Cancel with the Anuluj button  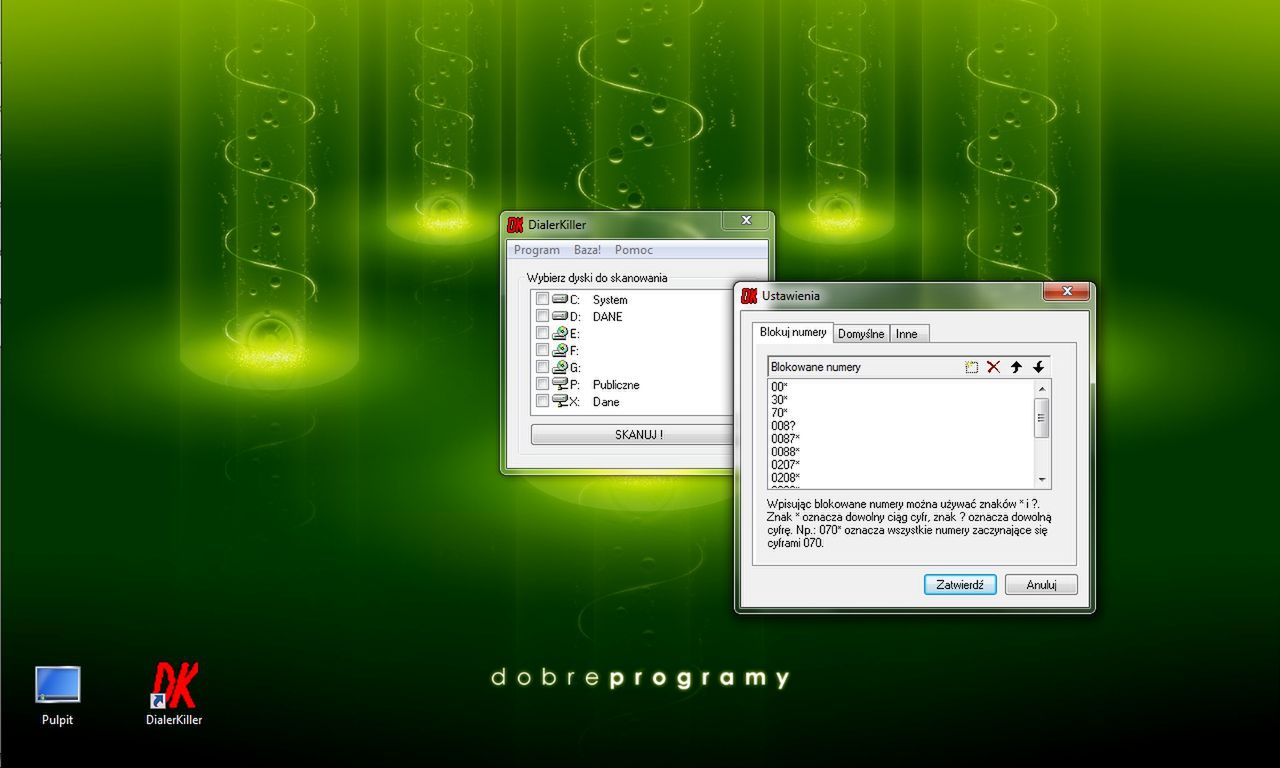1041,585
